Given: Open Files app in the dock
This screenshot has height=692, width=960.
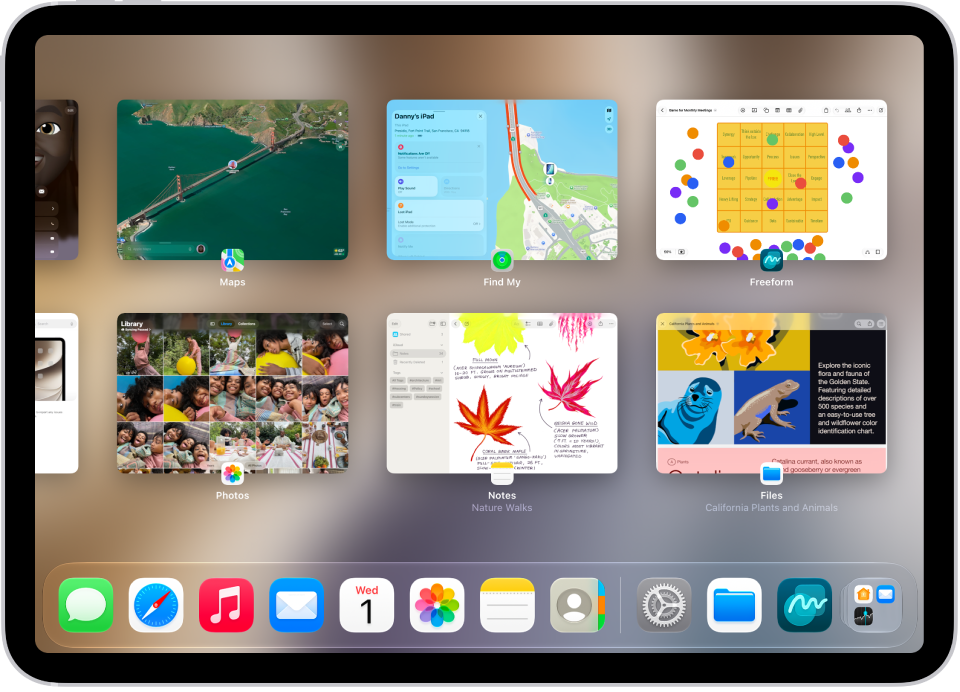Looking at the screenshot, I should [734, 605].
